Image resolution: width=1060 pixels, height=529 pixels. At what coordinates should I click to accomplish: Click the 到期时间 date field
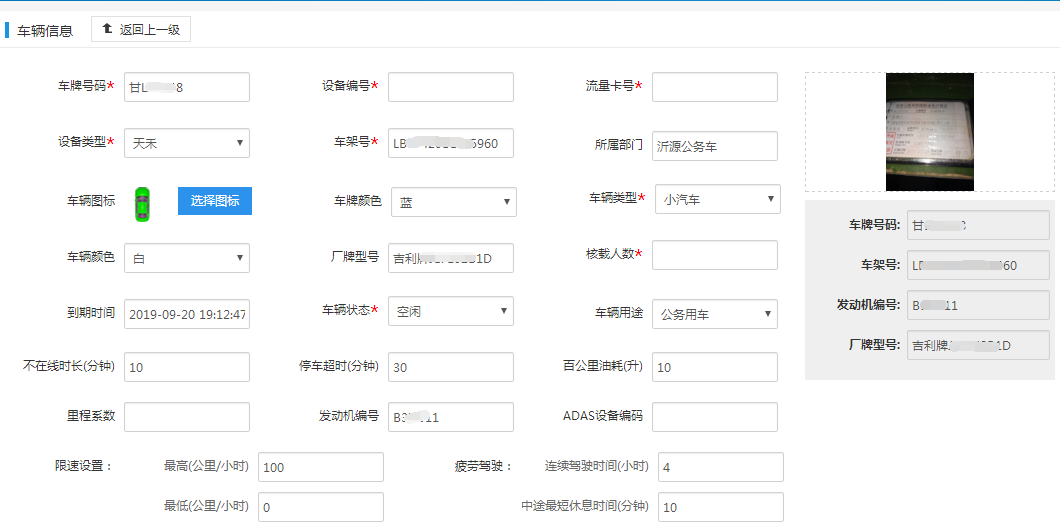tap(187, 314)
